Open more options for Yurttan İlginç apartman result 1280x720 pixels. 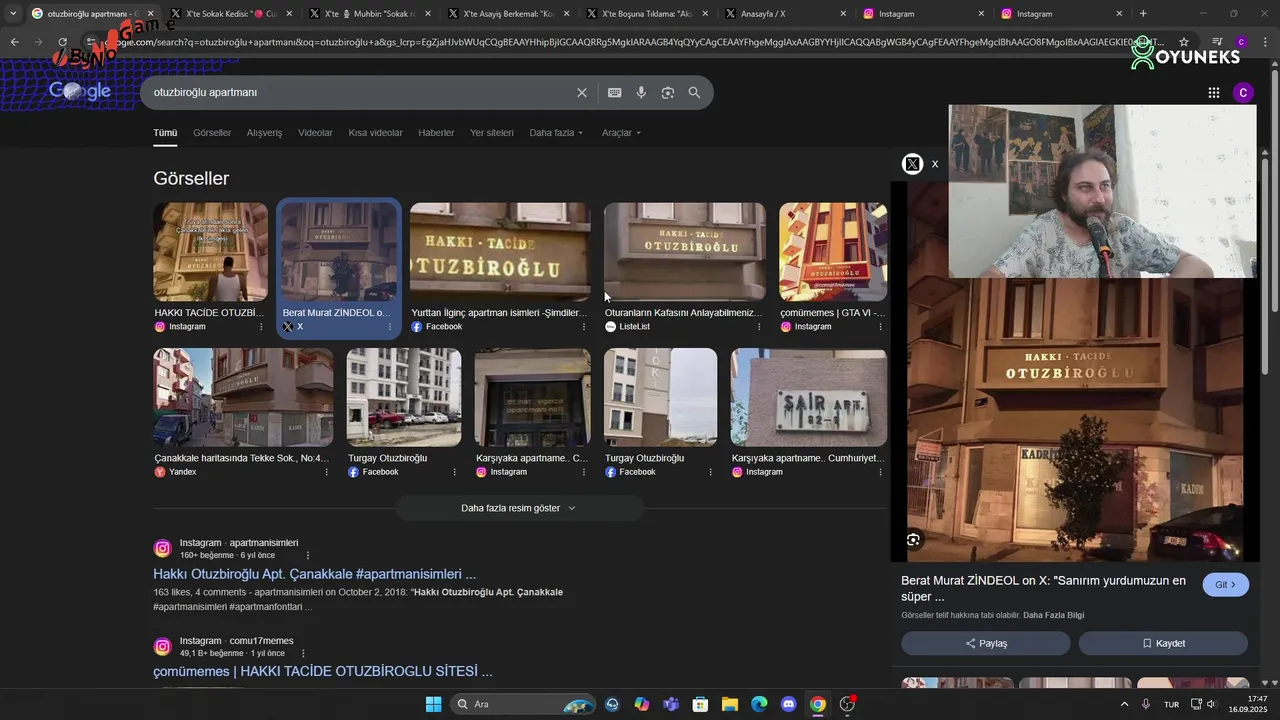tap(584, 327)
